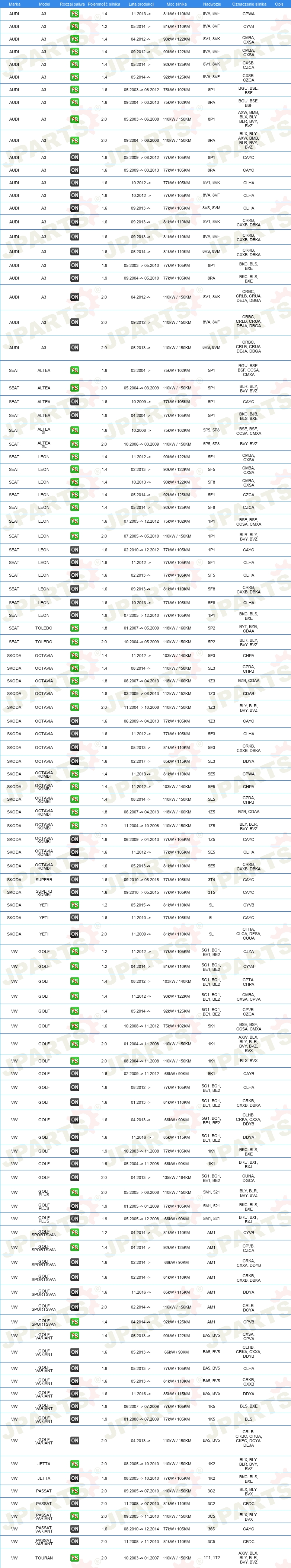Viewport: 291px width, 1568px height.
Task: Click the Nadwozie column header
Action: pos(212,4)
